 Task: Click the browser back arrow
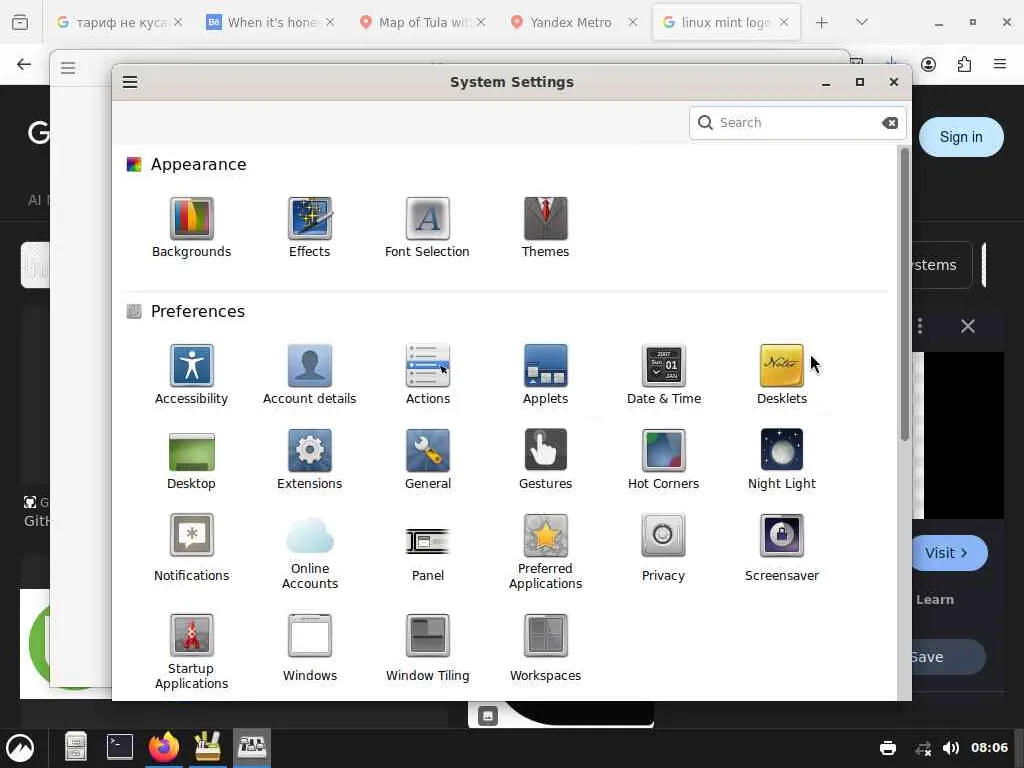pos(24,64)
